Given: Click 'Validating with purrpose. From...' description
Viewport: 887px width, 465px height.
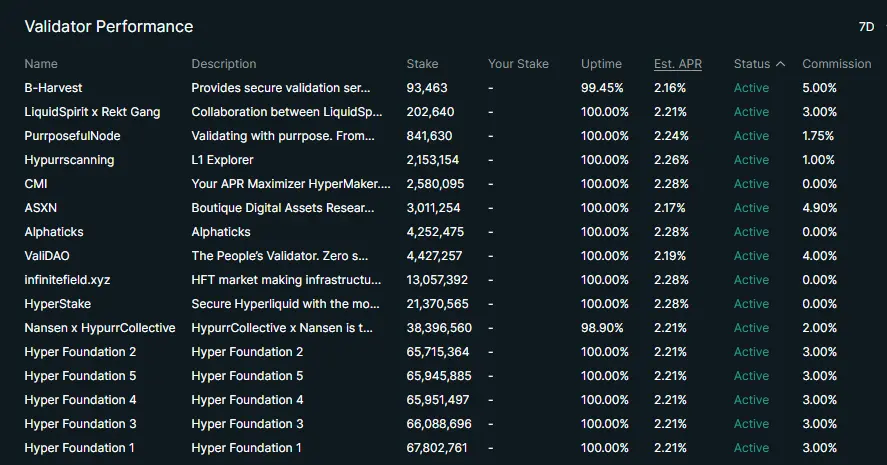Looking at the screenshot, I should click(283, 136).
